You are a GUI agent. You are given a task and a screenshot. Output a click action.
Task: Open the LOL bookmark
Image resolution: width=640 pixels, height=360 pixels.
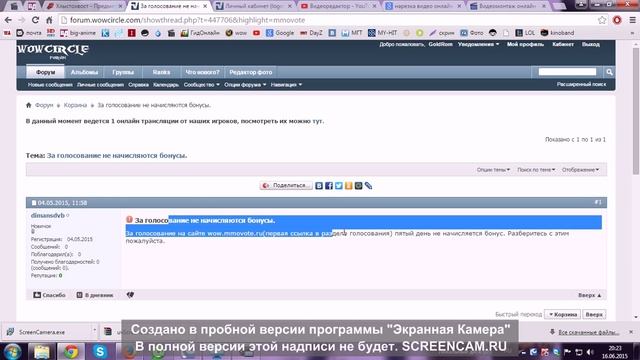click(x=525, y=33)
